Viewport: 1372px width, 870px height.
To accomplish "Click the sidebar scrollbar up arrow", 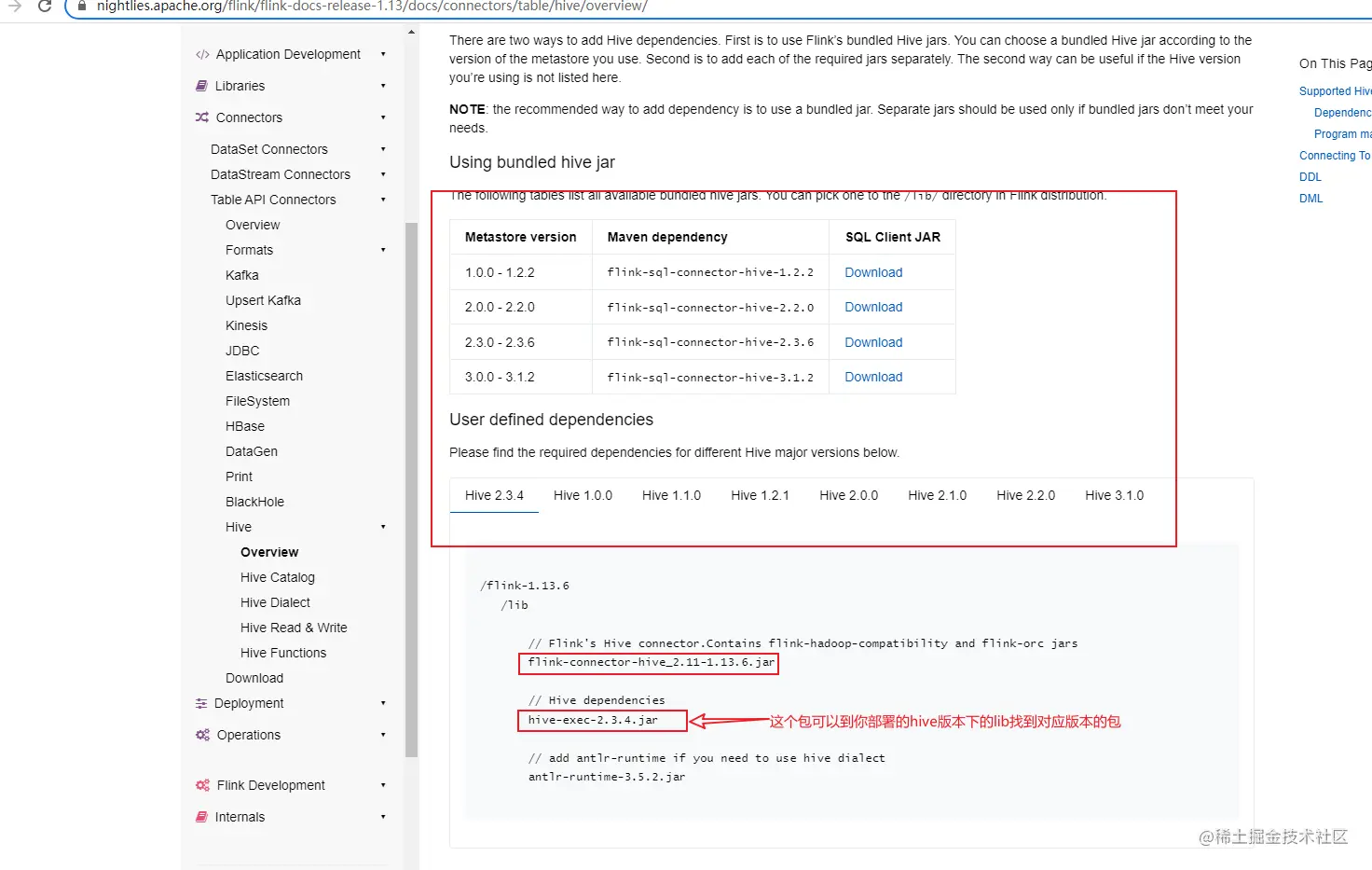I will coord(411,33).
